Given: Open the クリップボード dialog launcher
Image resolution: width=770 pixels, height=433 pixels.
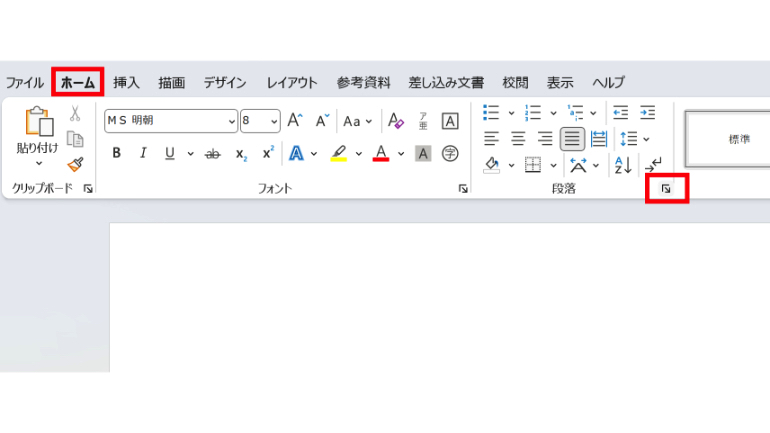Looking at the screenshot, I should (88, 189).
